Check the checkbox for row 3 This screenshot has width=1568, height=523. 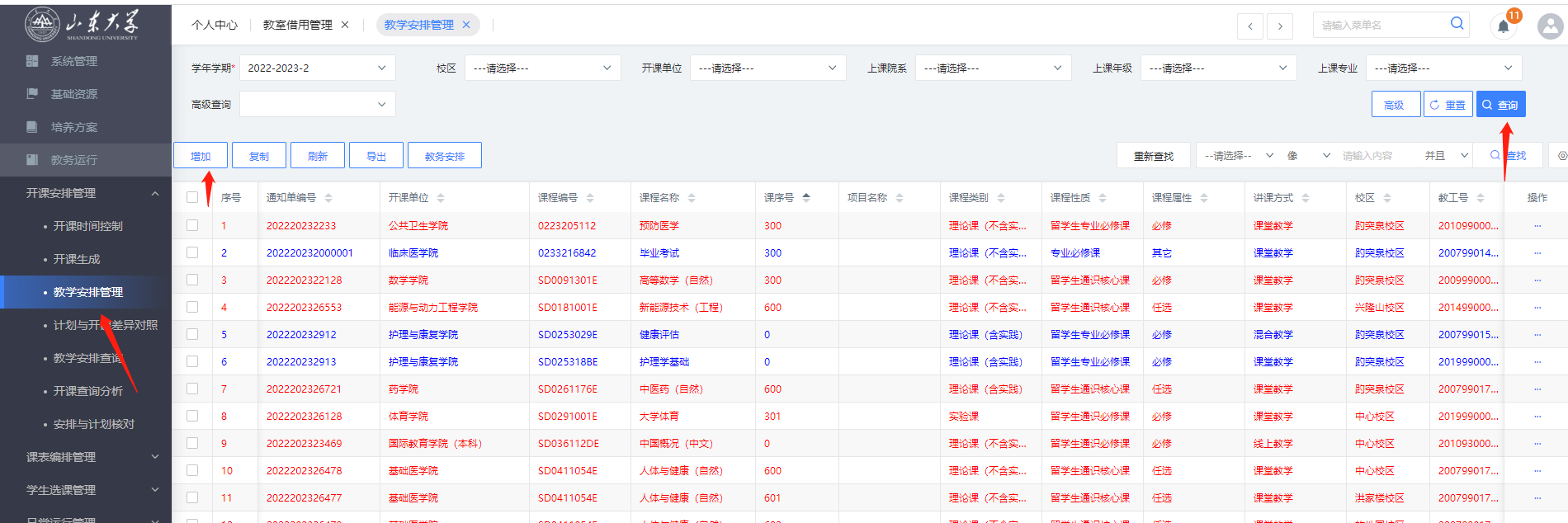coord(192,280)
